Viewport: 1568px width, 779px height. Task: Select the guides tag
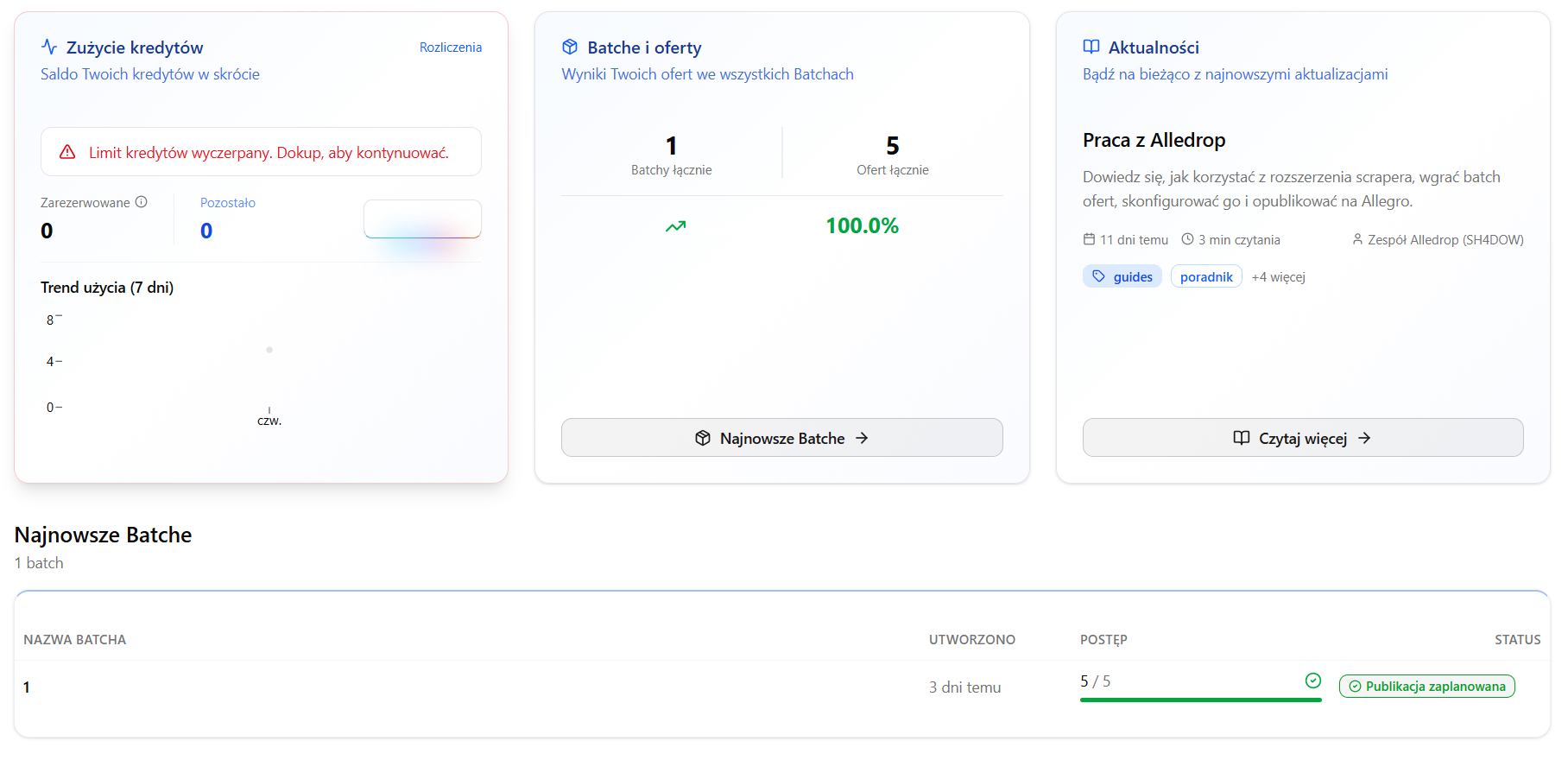coord(1122,276)
